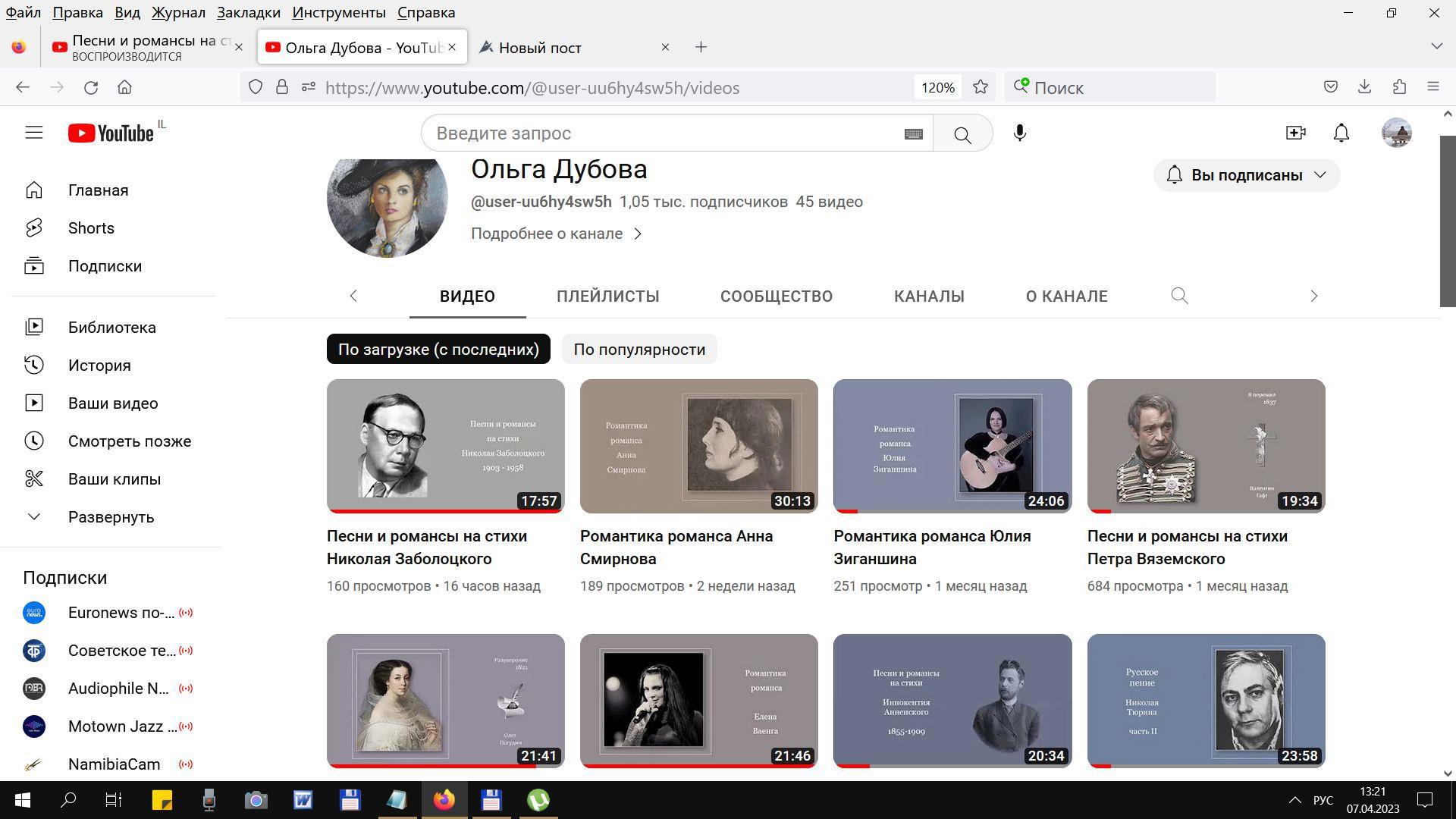This screenshot has width=1456, height=819.
Task: Open Shorts from the sidebar
Action: coord(91,228)
